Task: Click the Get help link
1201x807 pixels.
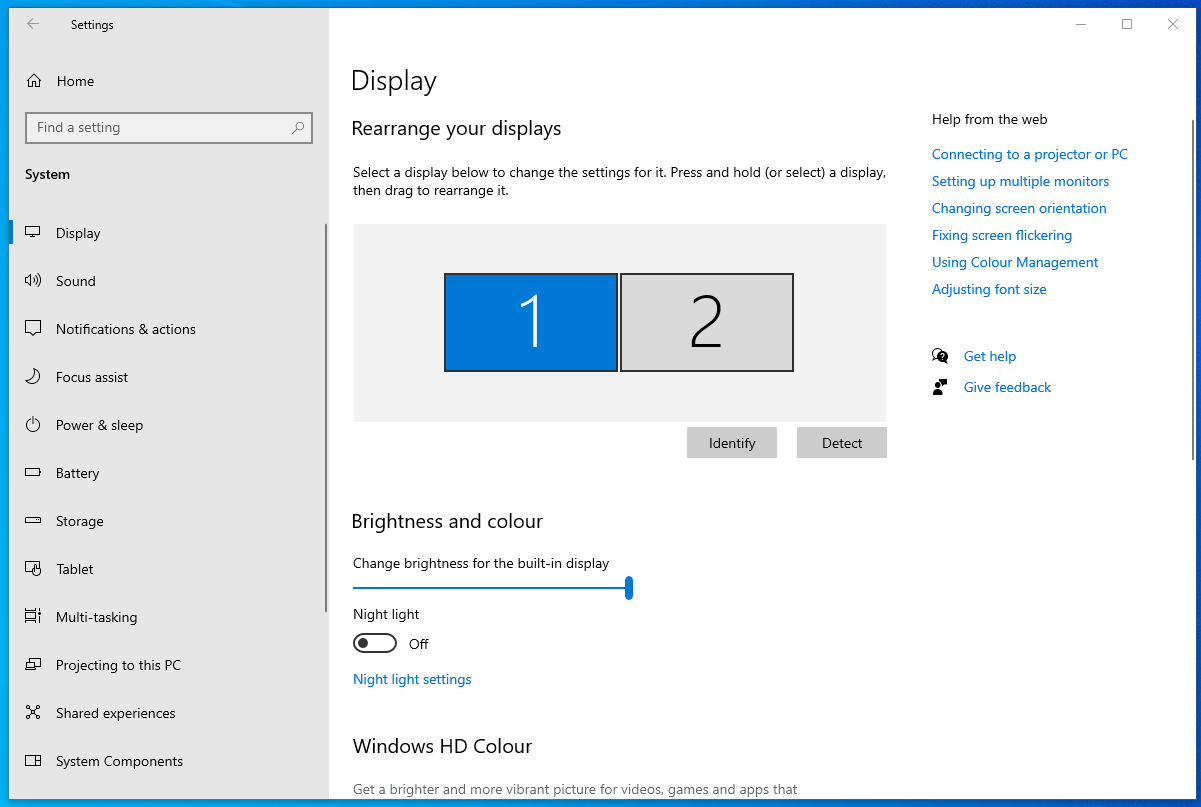Action: click(x=990, y=356)
